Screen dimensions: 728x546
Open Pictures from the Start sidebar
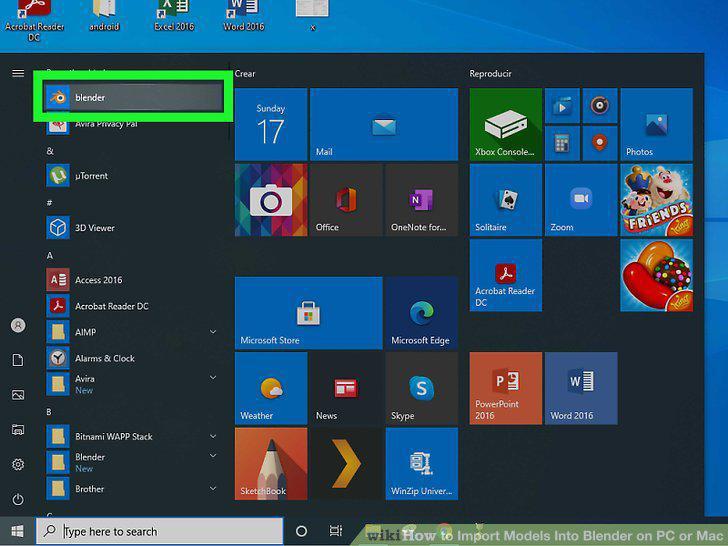pyautogui.click(x=18, y=395)
